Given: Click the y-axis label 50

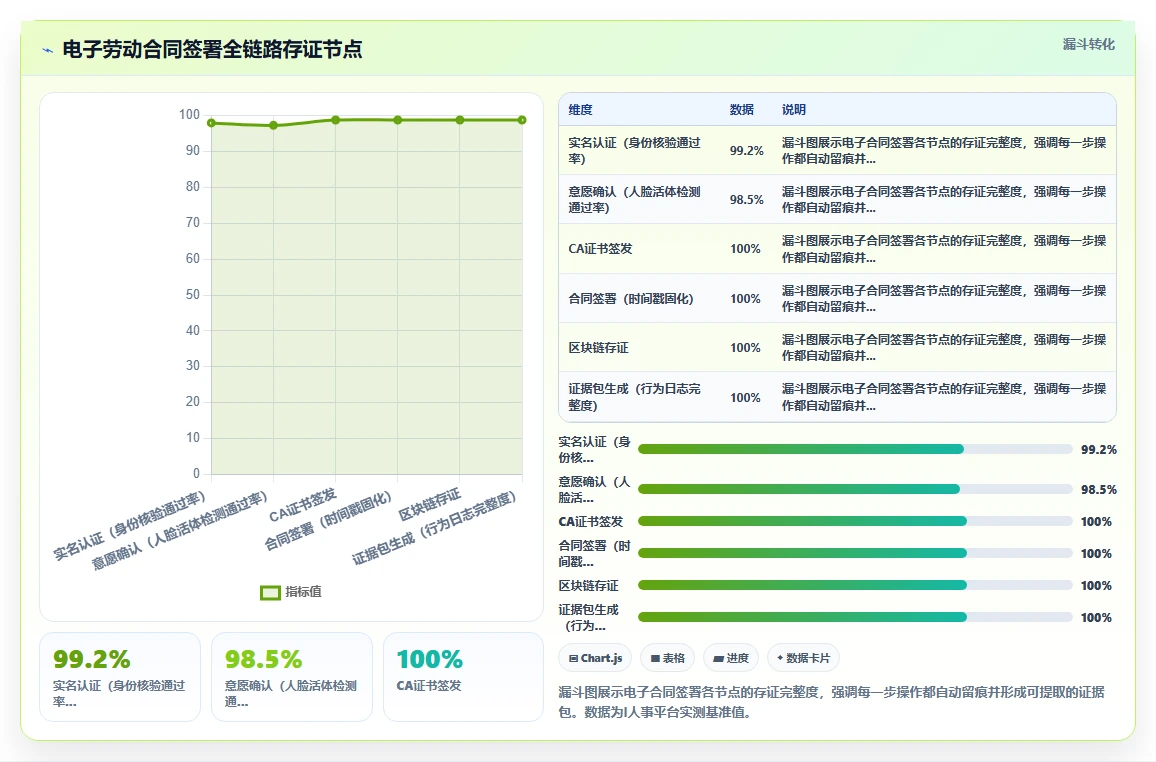Looking at the screenshot, I should click(x=192, y=294).
